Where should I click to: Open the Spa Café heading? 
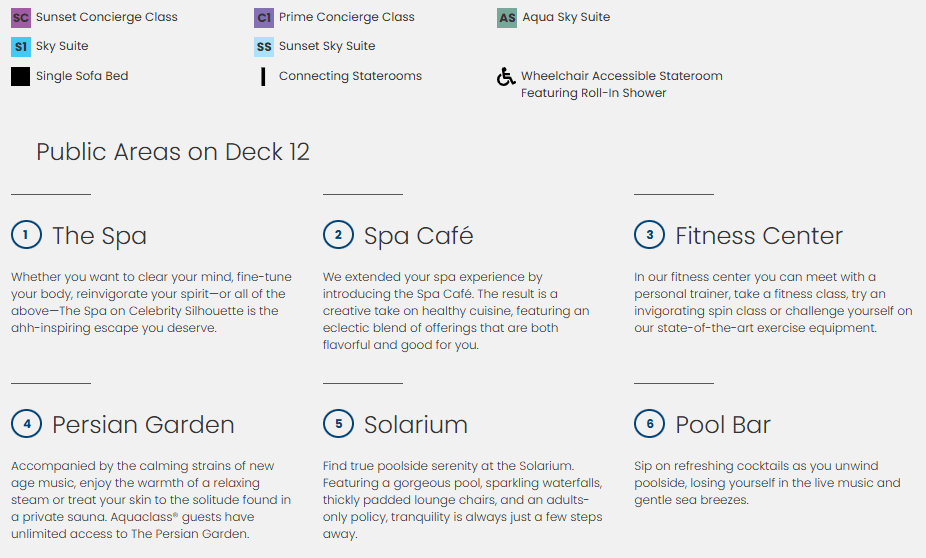[x=418, y=236]
